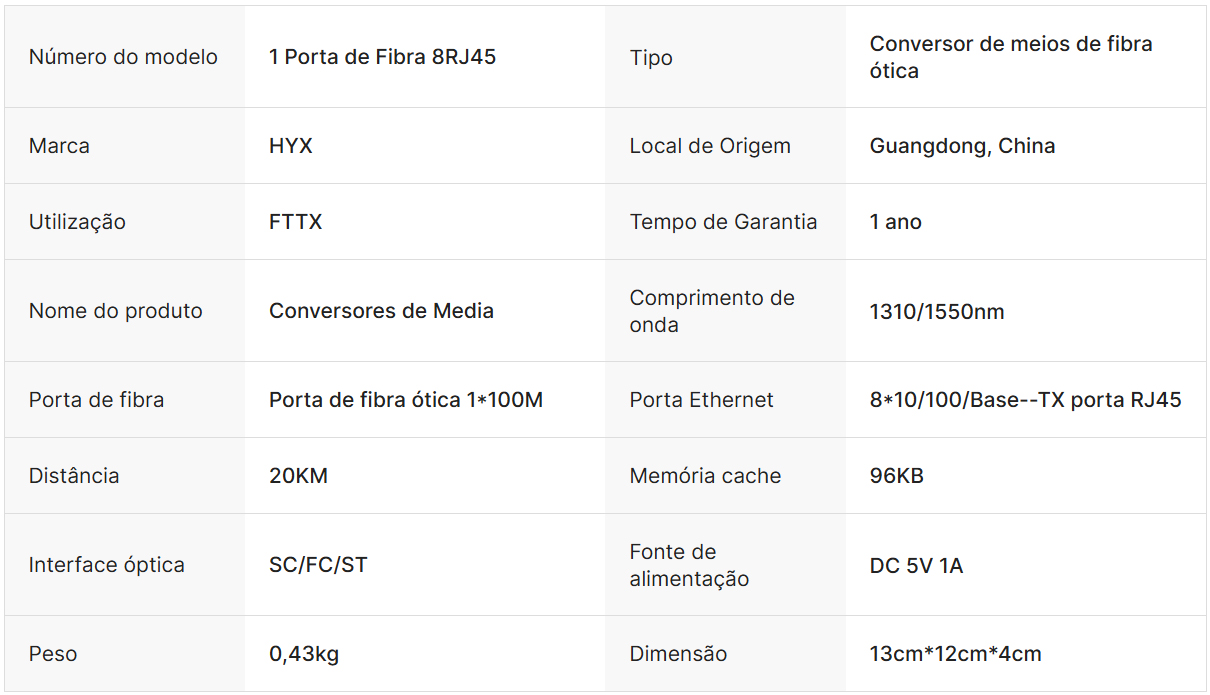
Task: Click the FTTX utilization value
Action: coord(296,222)
